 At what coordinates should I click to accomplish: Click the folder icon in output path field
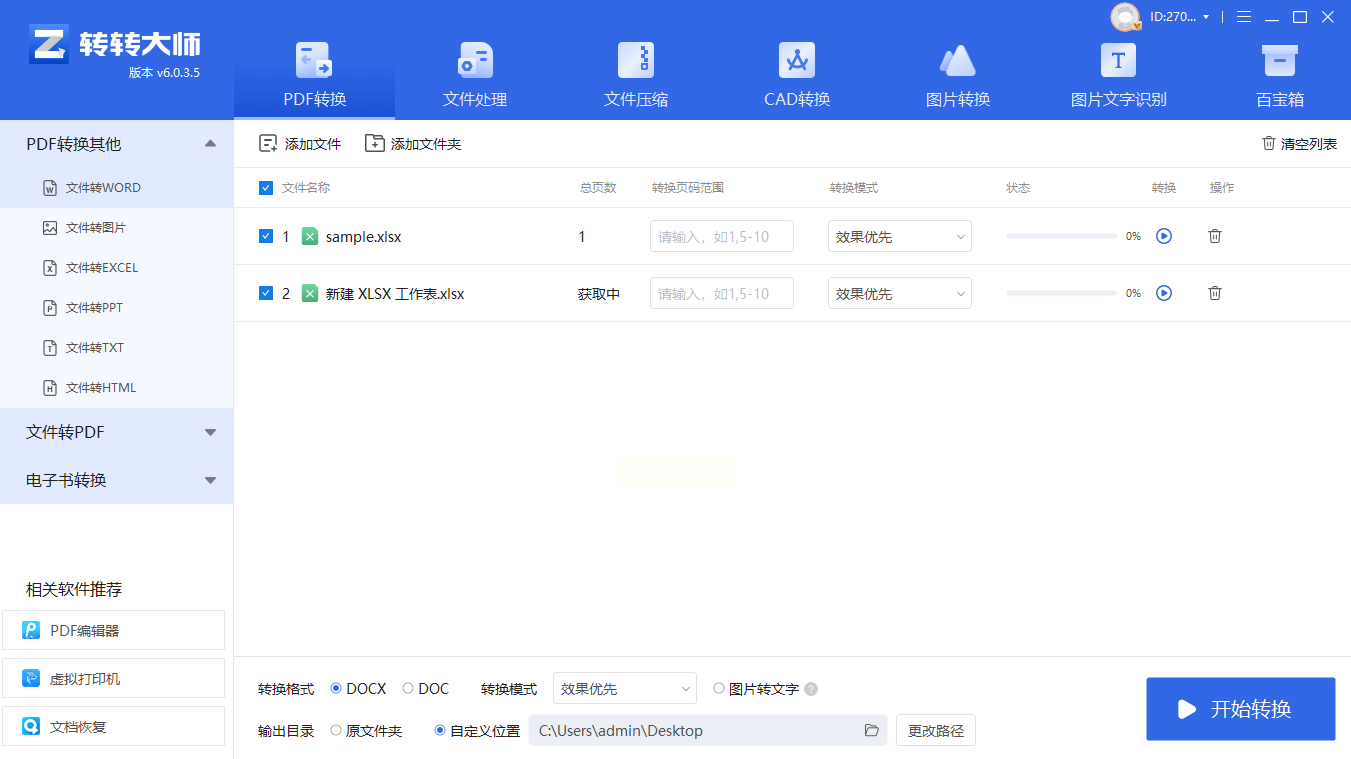coord(871,730)
